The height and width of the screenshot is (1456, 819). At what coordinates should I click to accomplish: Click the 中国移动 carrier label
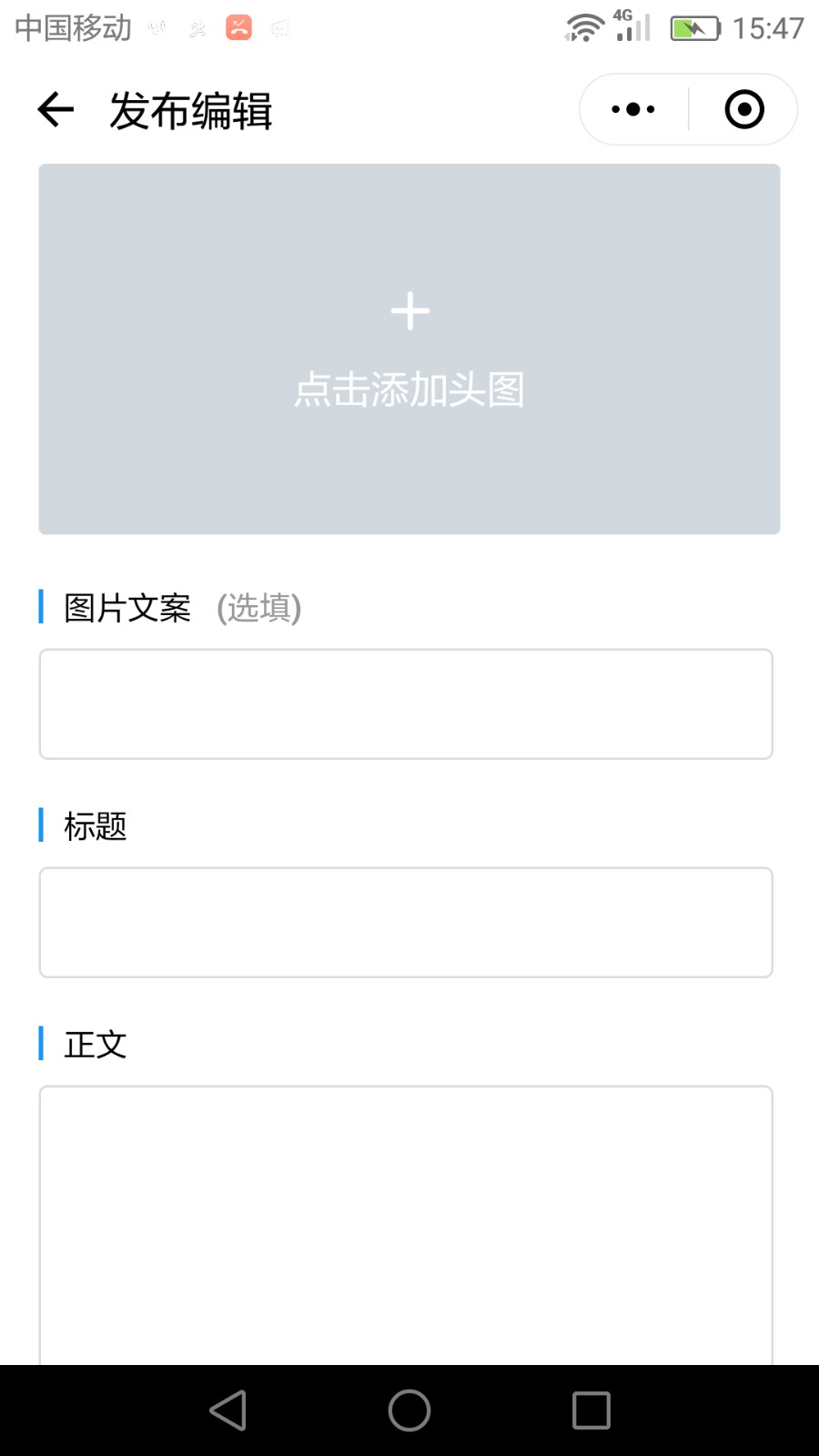[x=74, y=28]
